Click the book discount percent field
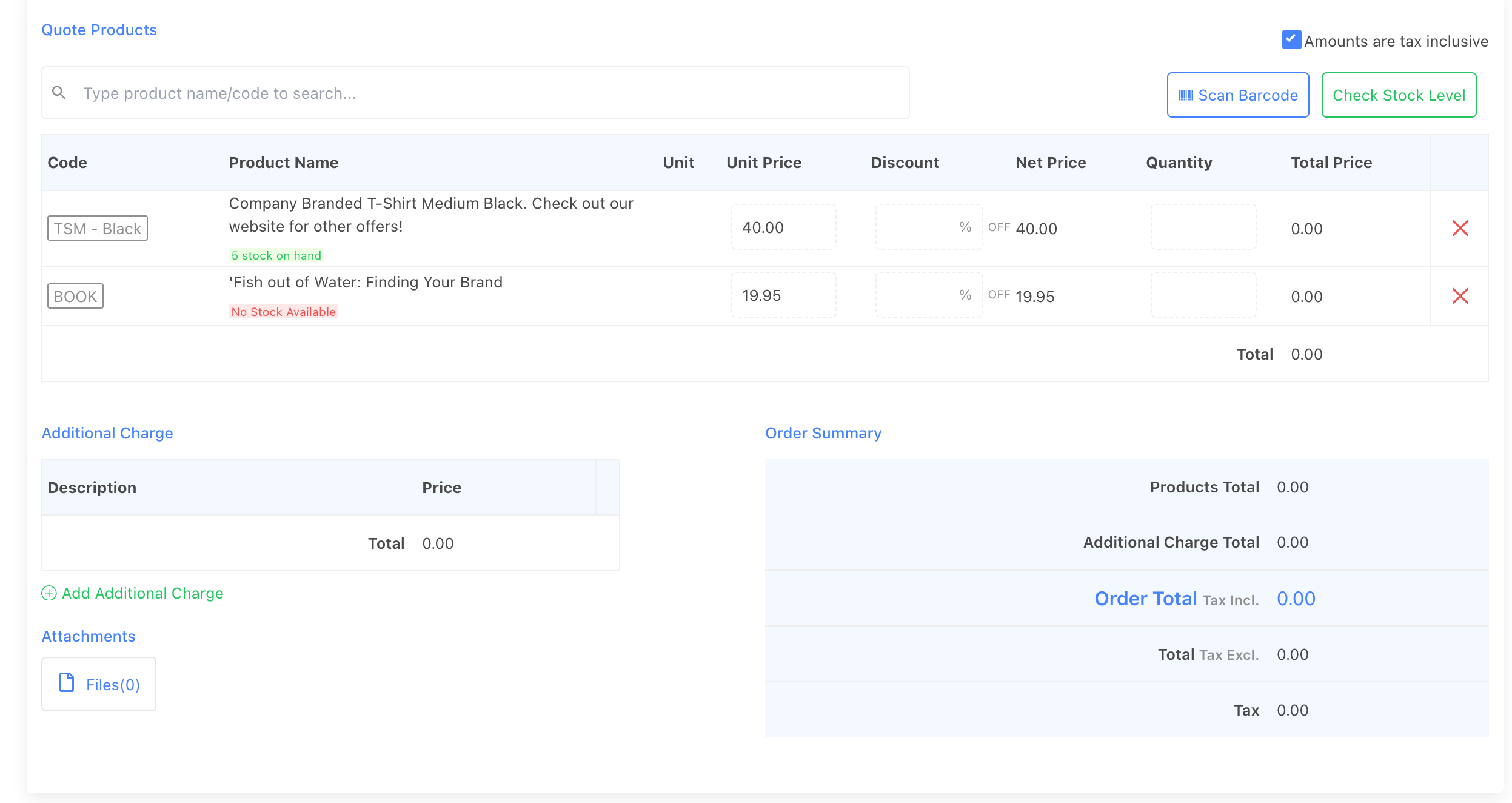This screenshot has height=803, width=1512. click(x=922, y=295)
